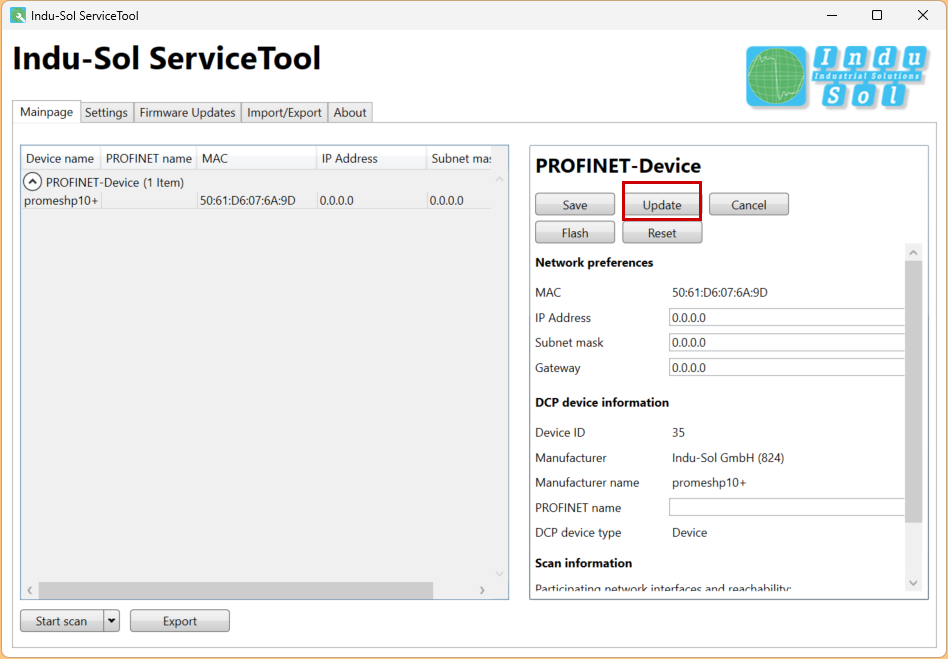The image size is (948, 659).
Task: Click the Device ID value 35
Action: (678, 432)
